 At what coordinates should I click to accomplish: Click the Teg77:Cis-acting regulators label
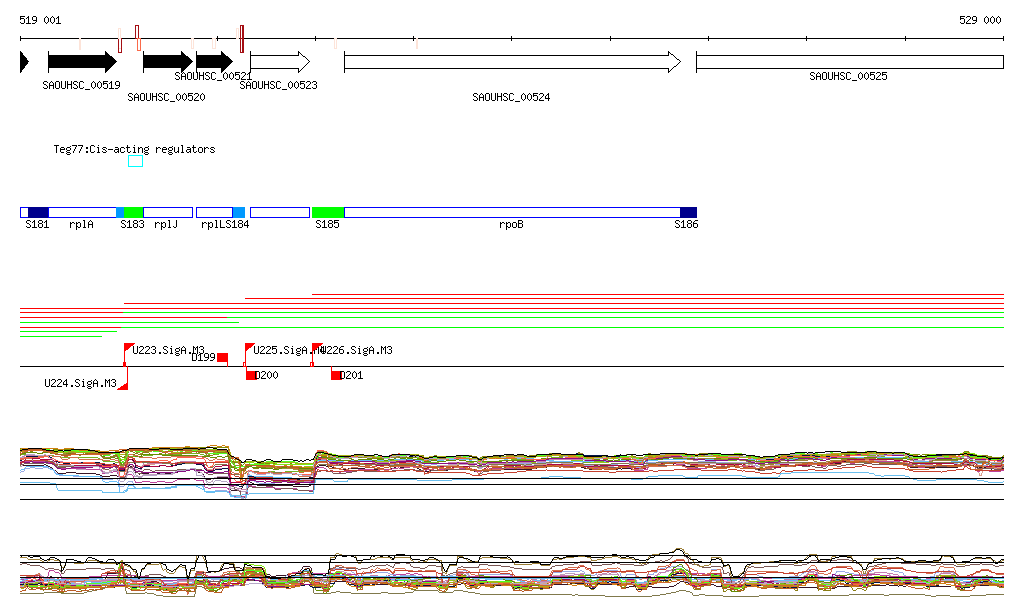pyautogui.click(x=134, y=149)
